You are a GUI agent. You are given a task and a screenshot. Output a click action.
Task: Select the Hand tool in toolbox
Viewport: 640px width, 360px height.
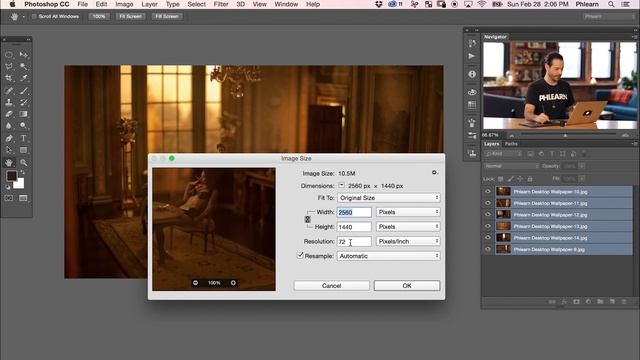pos(9,162)
